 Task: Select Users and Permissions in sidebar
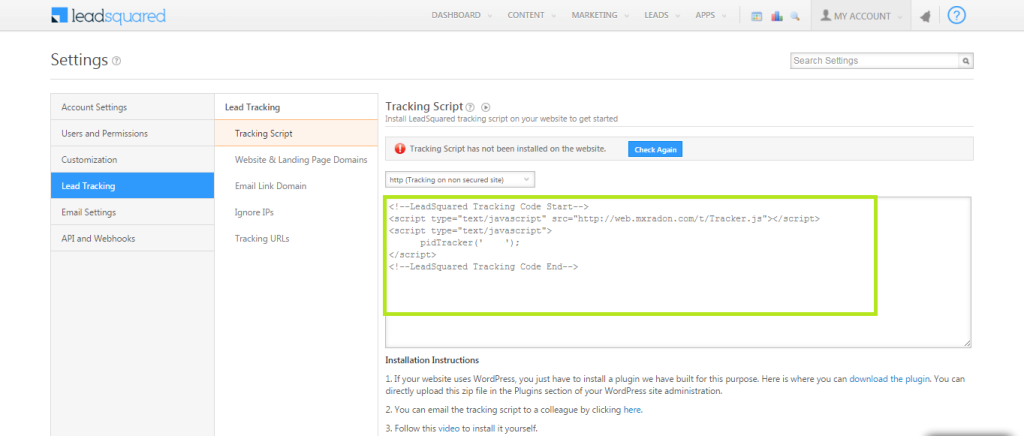click(132, 133)
